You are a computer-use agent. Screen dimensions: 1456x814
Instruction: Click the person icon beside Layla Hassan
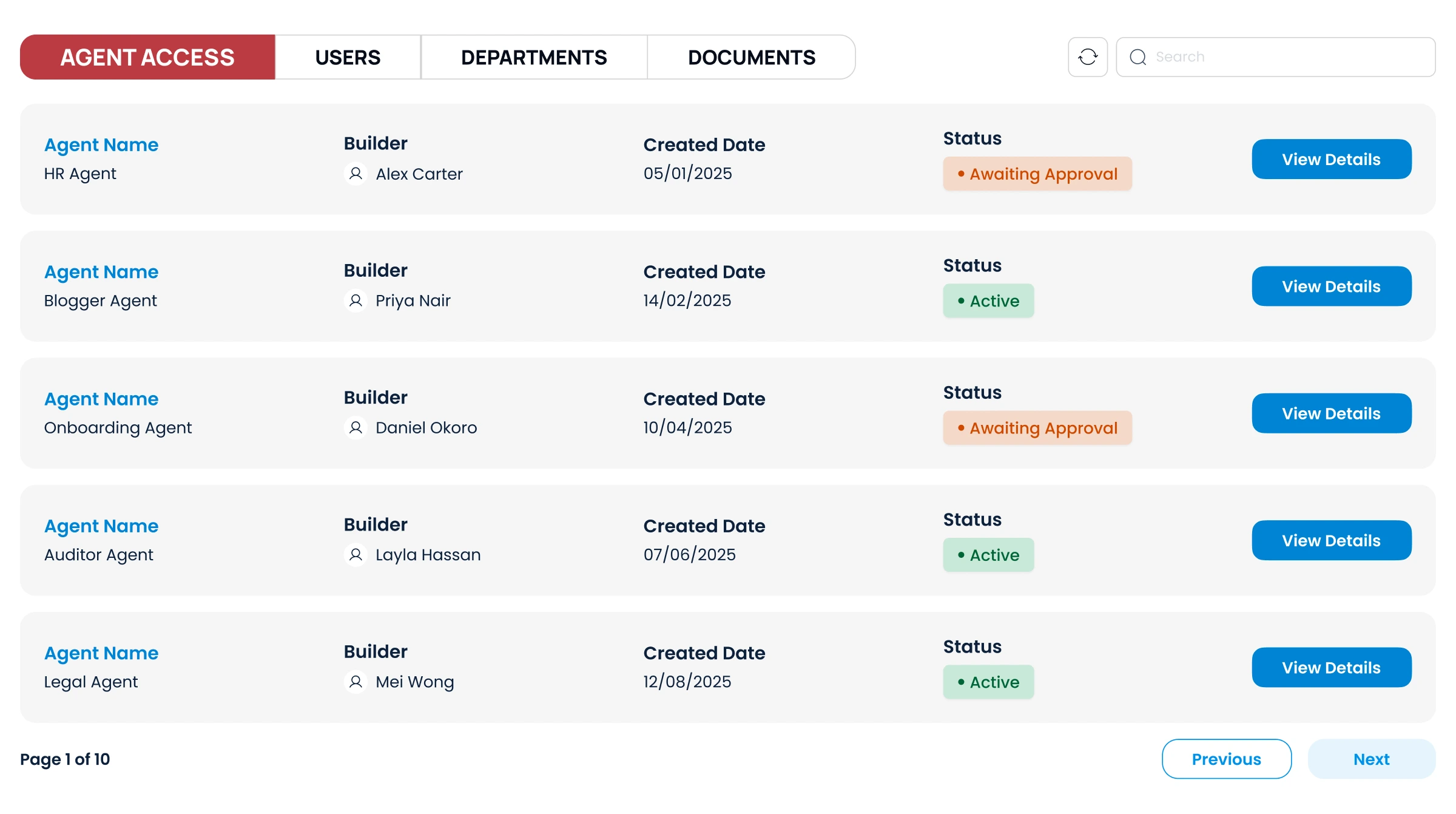(356, 554)
